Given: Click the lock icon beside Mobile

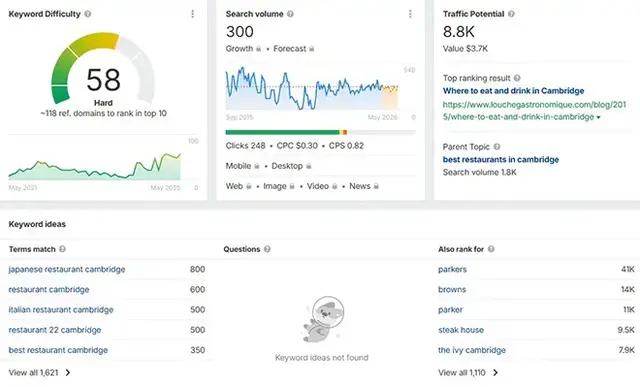Looking at the screenshot, I should click(257, 166).
